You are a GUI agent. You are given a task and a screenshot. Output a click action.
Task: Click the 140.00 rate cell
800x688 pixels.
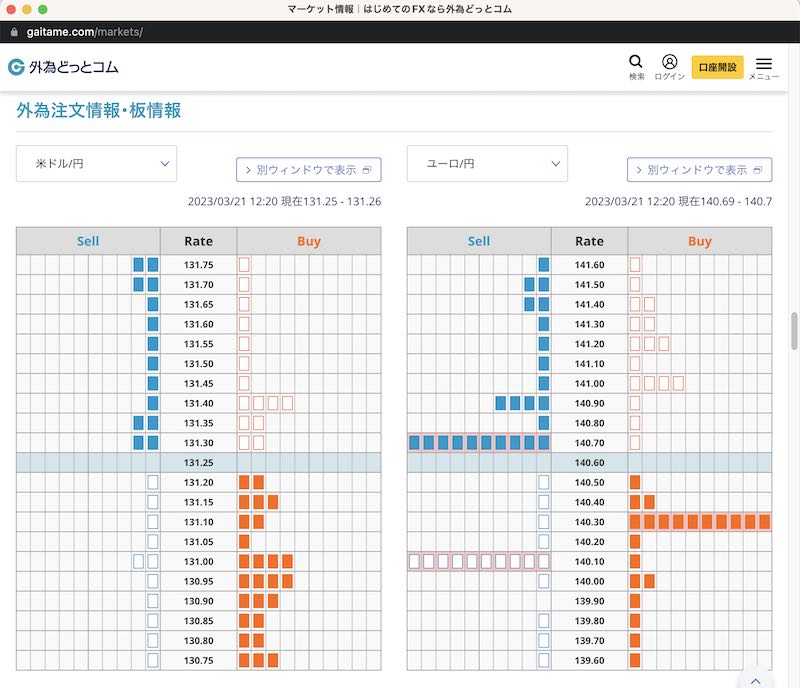coord(589,581)
